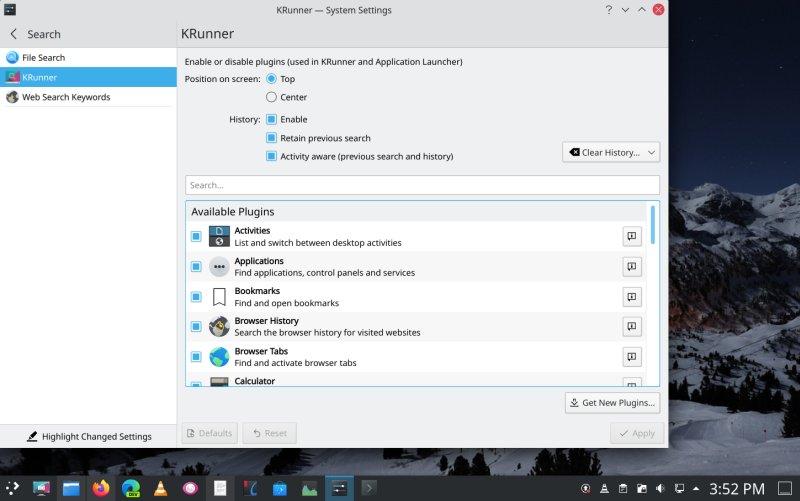The width and height of the screenshot is (800, 501).
Task: Click the help question mark in title bar
Action: (608, 10)
